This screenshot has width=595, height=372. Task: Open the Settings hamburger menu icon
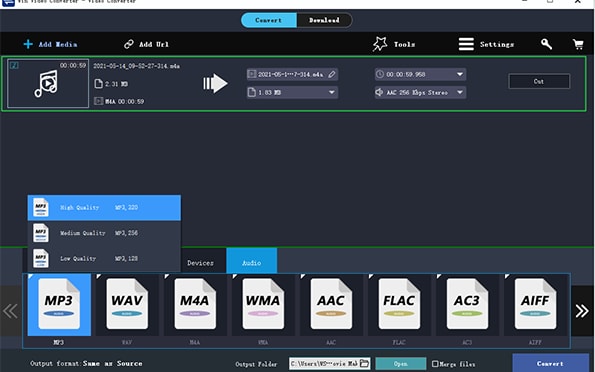point(466,44)
